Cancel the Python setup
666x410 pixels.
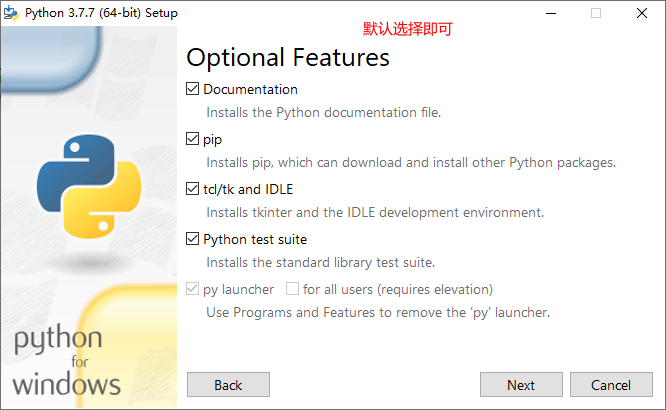click(x=611, y=385)
